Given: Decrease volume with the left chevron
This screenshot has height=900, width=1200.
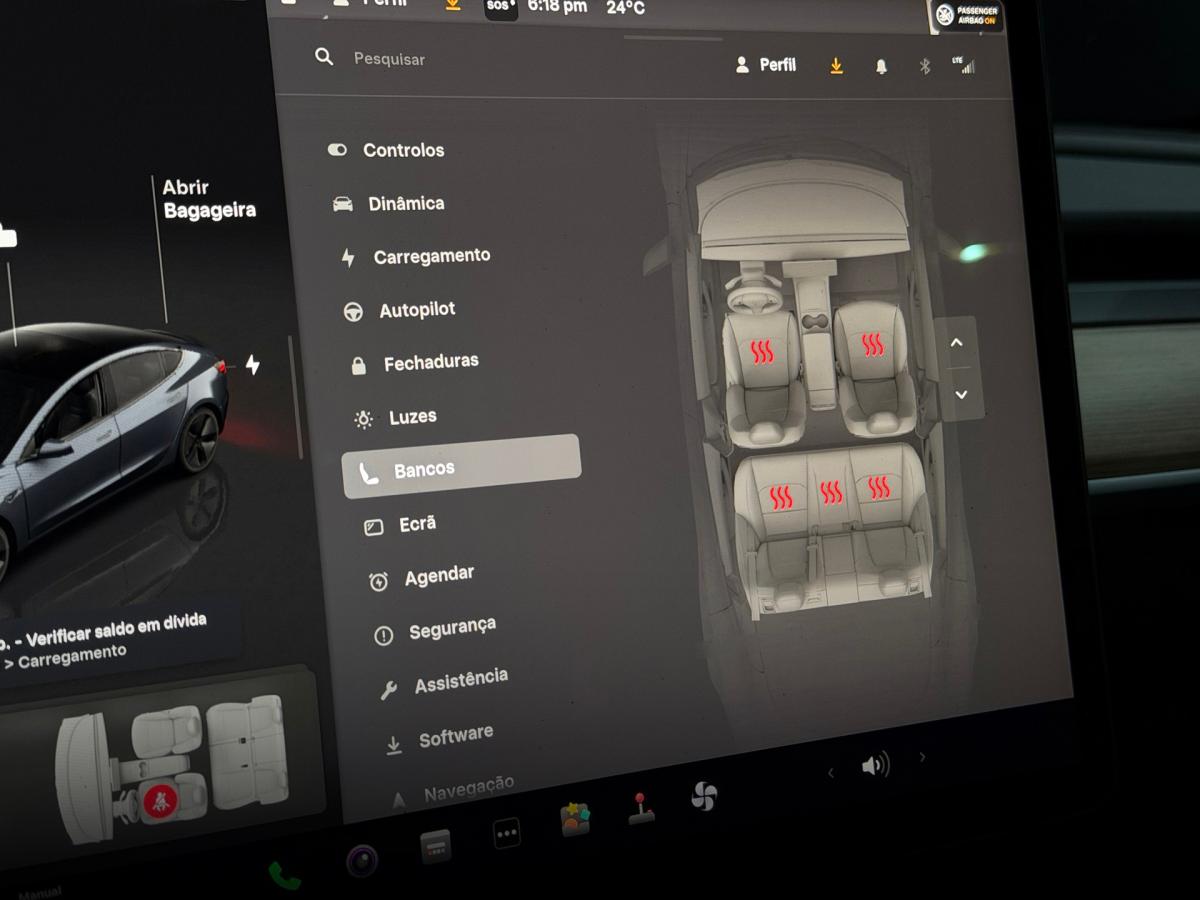Looking at the screenshot, I should pos(830,772).
